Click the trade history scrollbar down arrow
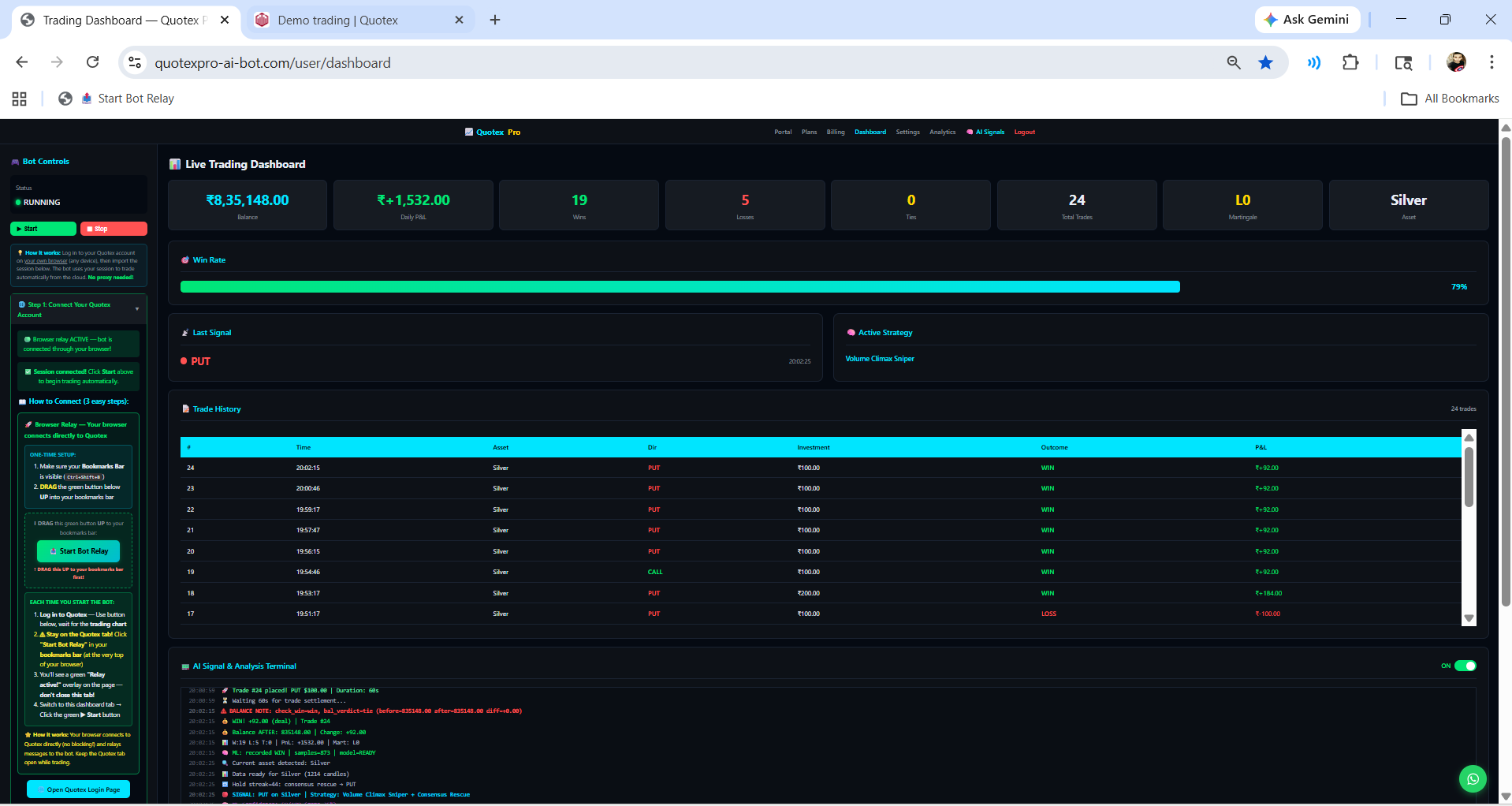 (1469, 618)
